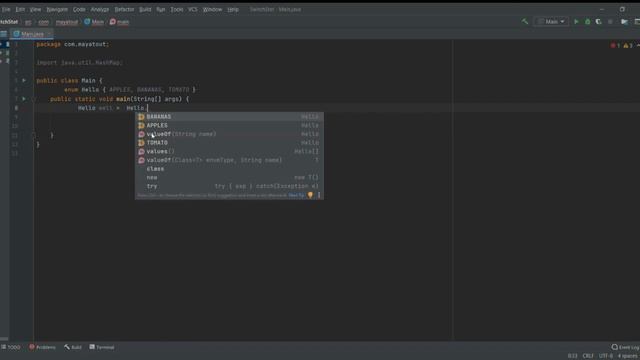
Task: Choose the try postfix suggestion in the completion list
Action: [229, 186]
